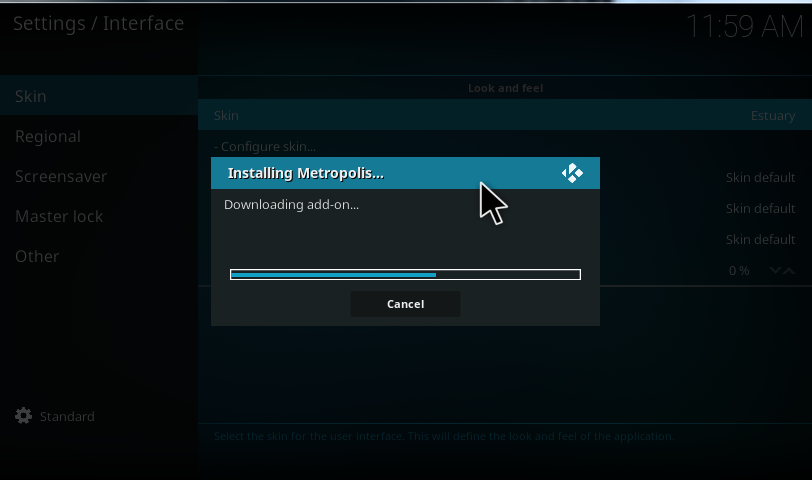The image size is (812, 480).
Task: Click the download progress bar
Action: click(405, 274)
